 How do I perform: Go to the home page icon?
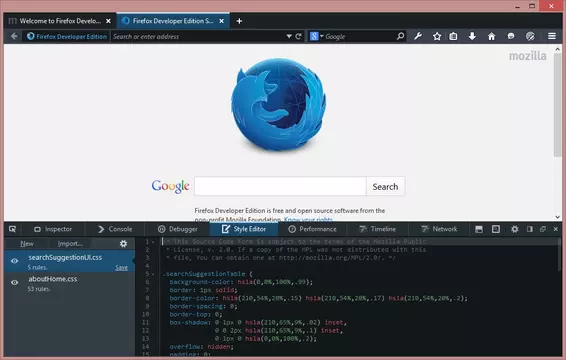tap(491, 36)
